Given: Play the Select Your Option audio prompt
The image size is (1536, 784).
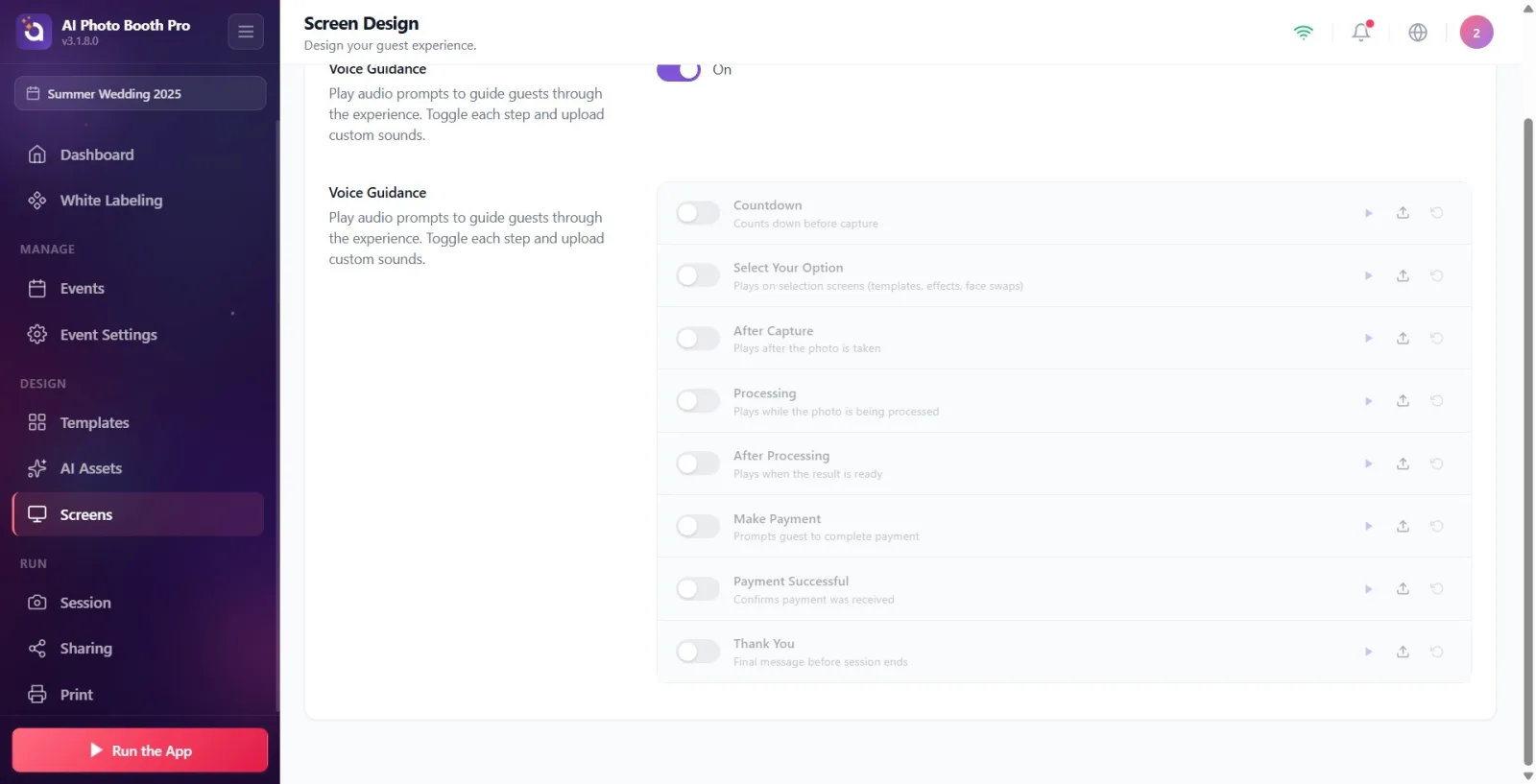Looking at the screenshot, I should pos(1368,275).
